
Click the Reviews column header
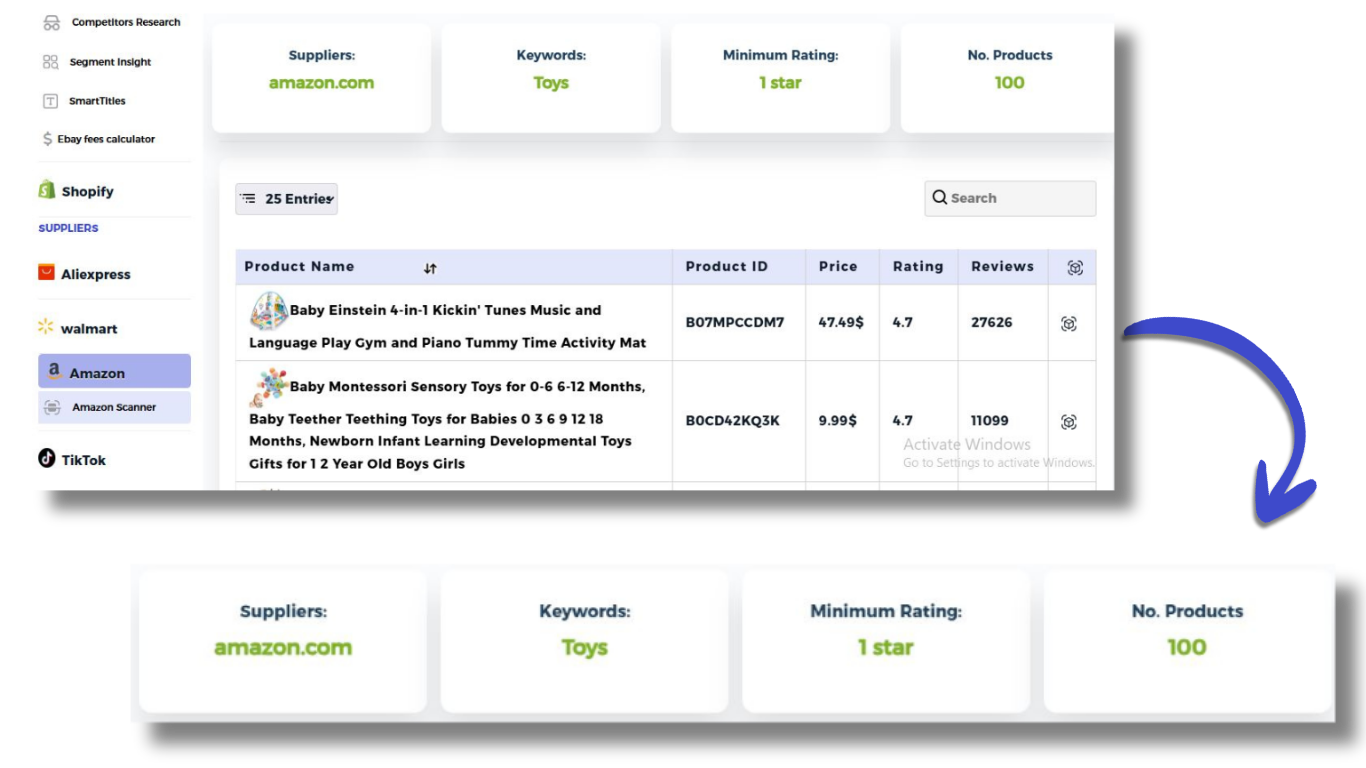point(1002,267)
